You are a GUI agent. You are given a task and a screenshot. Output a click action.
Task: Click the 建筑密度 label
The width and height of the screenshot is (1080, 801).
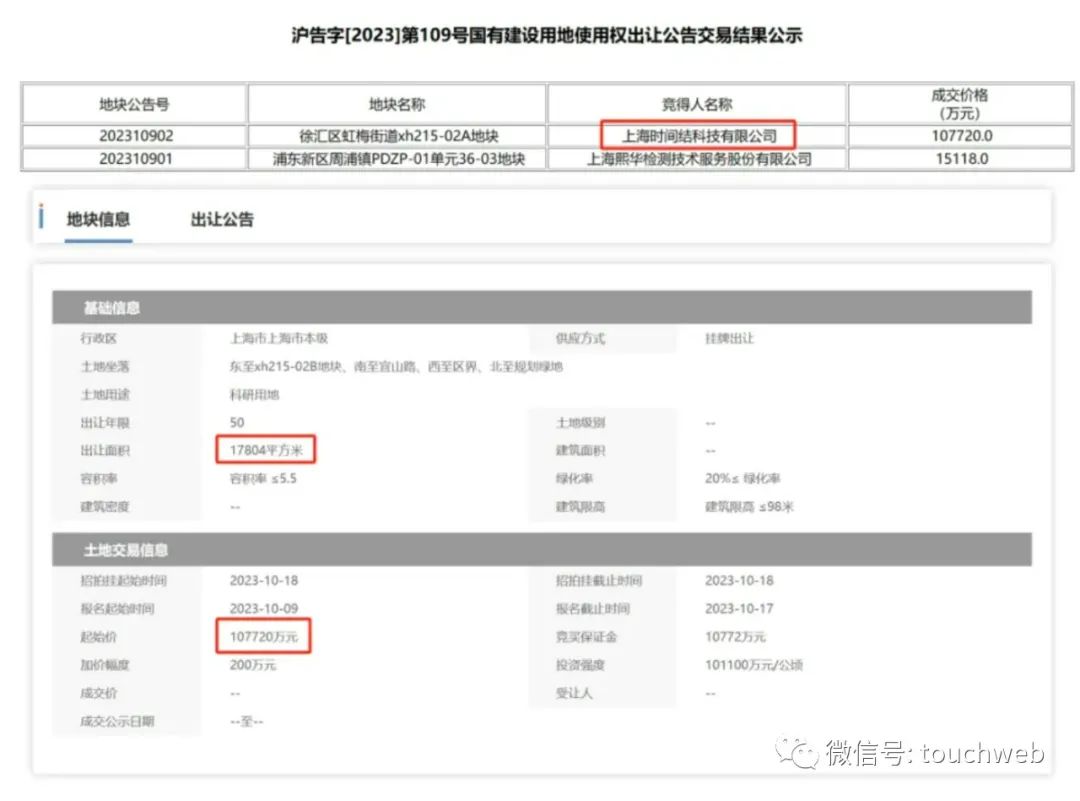[105, 506]
